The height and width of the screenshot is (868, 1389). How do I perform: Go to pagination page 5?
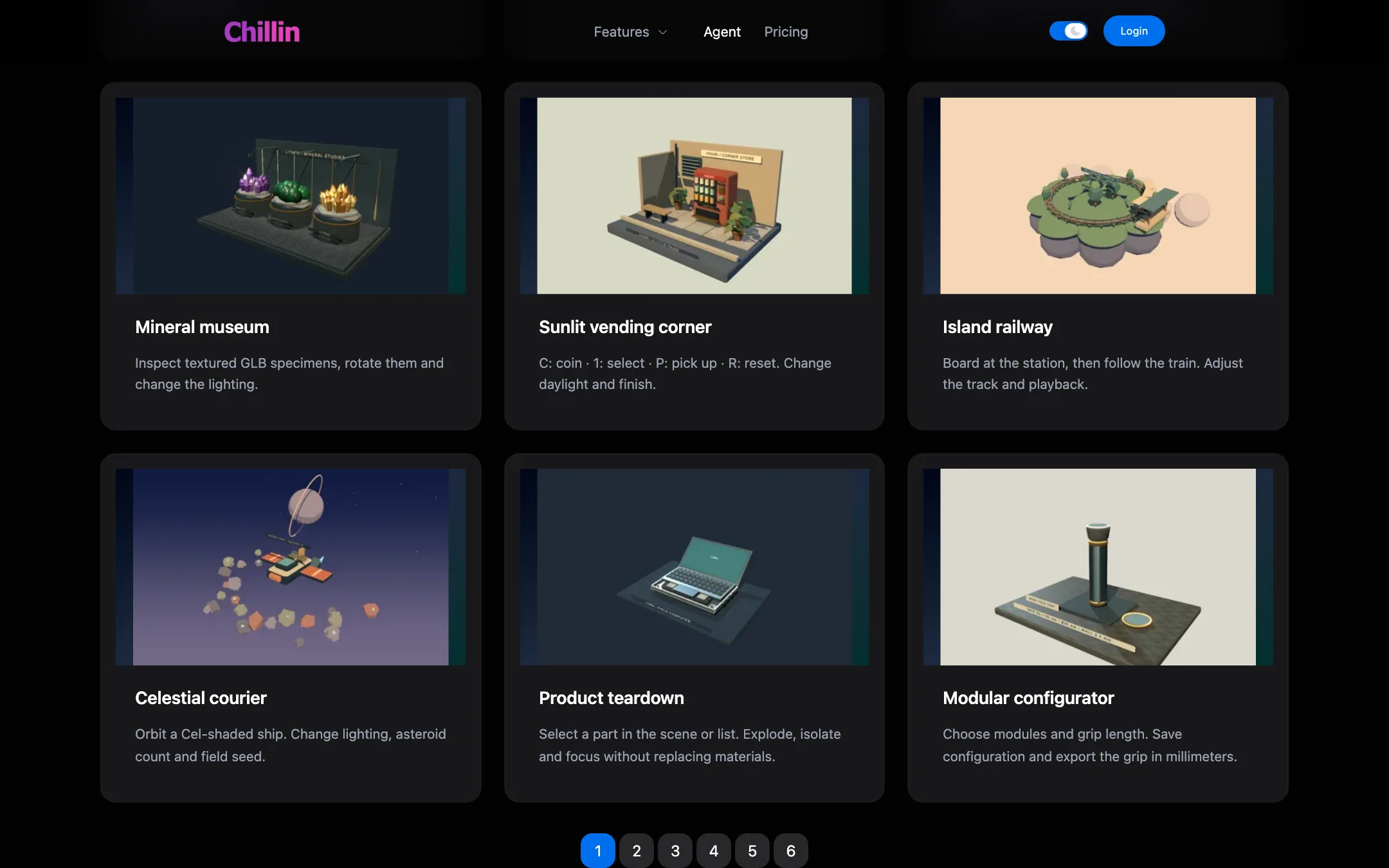752,851
